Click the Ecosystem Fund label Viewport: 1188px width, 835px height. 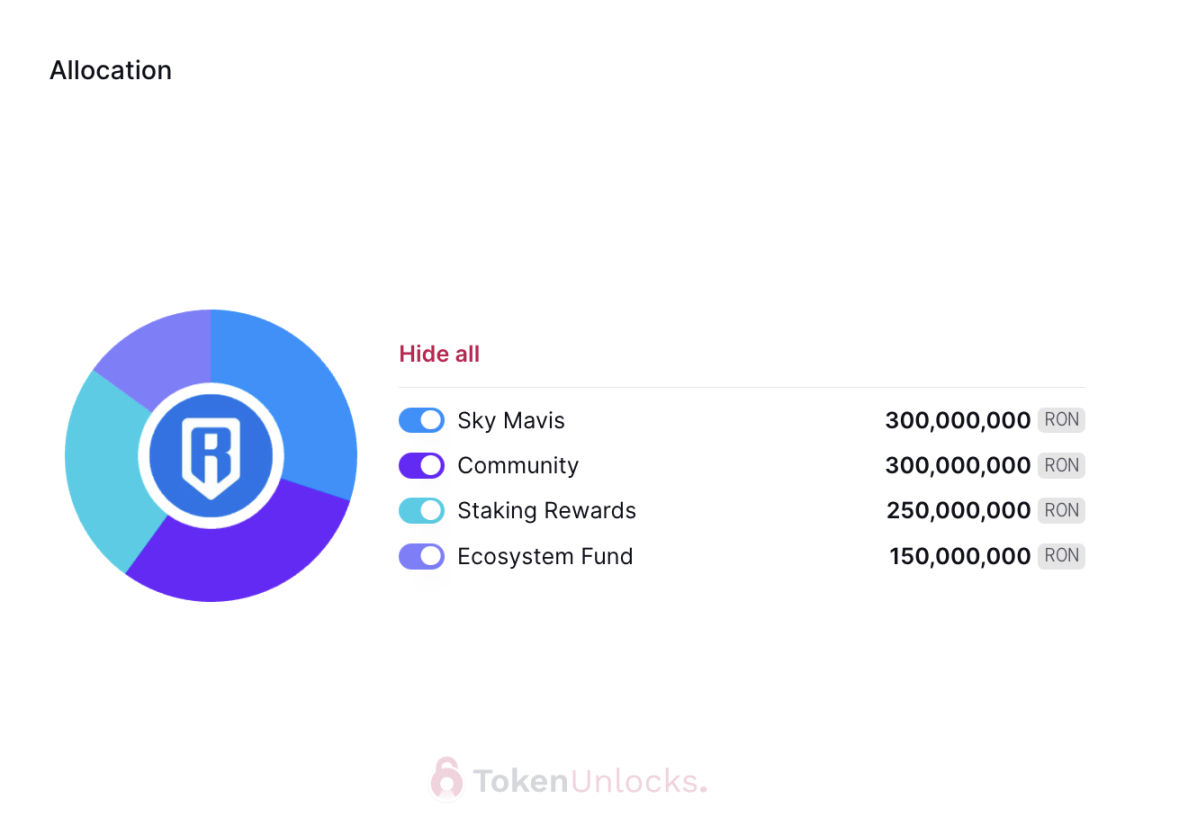click(546, 556)
